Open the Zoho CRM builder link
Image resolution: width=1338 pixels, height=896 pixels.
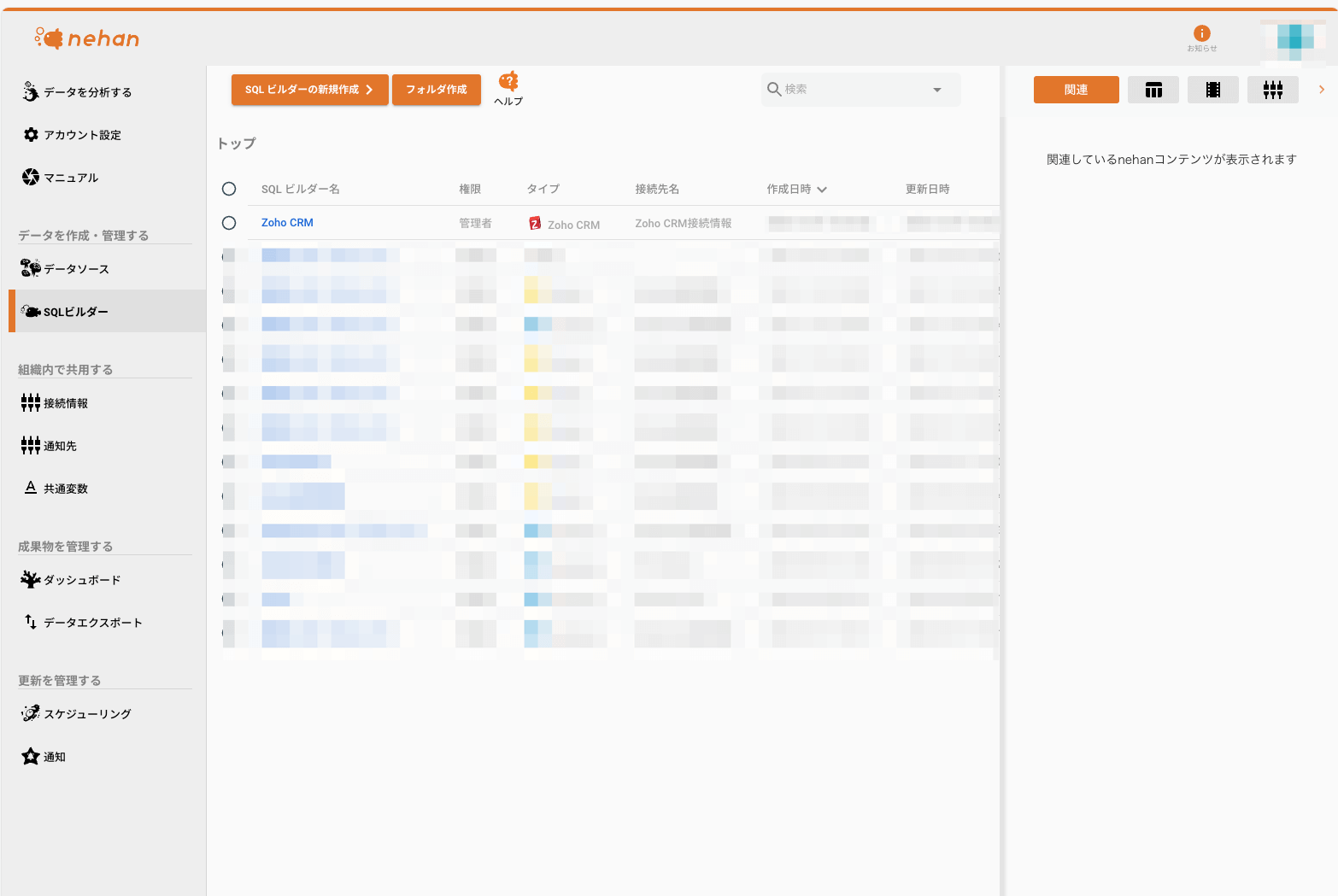[x=287, y=223]
